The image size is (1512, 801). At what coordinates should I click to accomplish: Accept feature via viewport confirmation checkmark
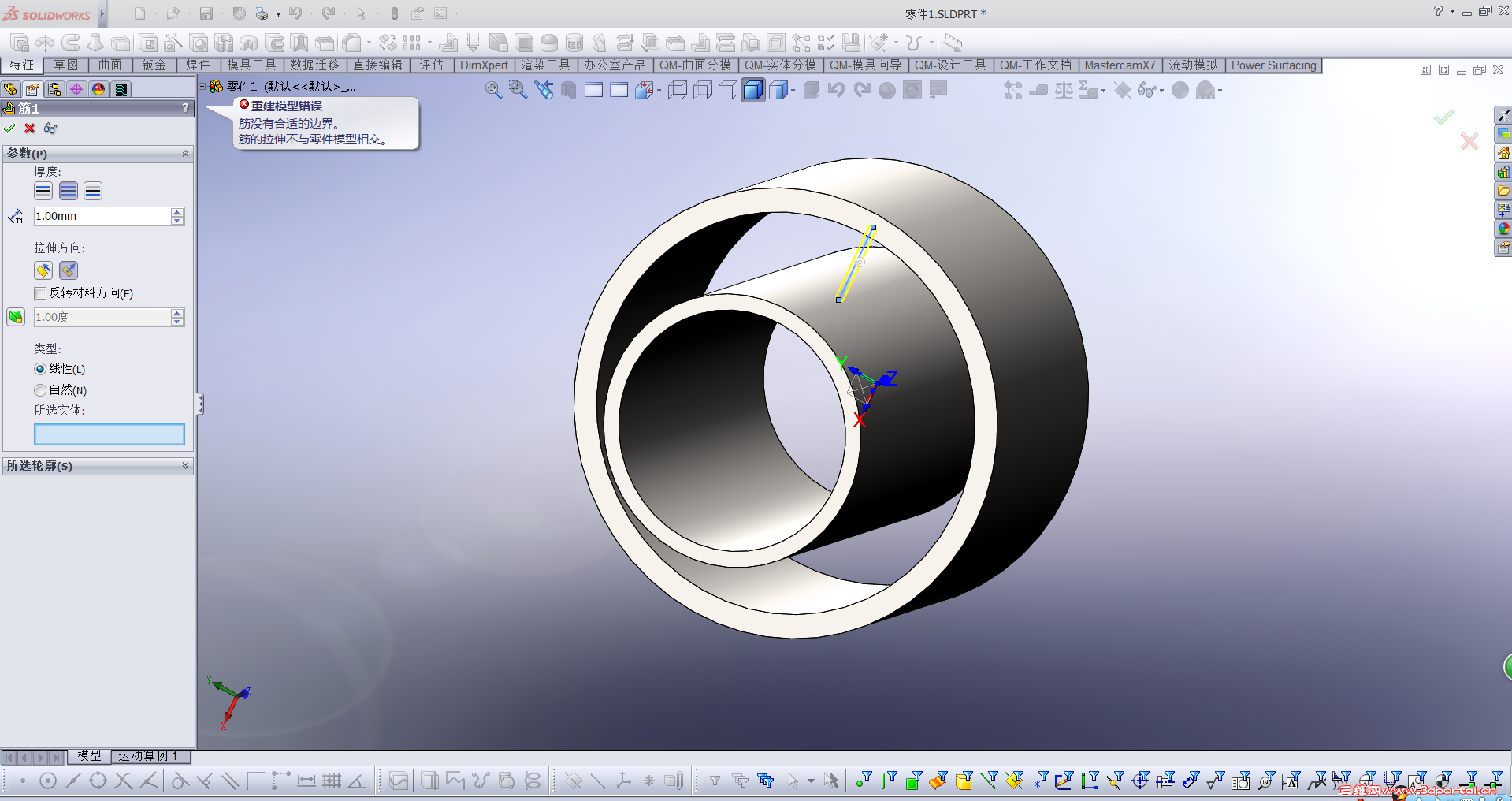tap(1443, 117)
